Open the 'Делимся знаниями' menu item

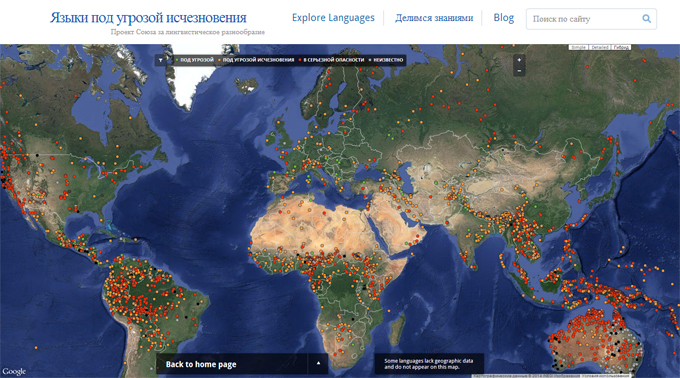[434, 18]
